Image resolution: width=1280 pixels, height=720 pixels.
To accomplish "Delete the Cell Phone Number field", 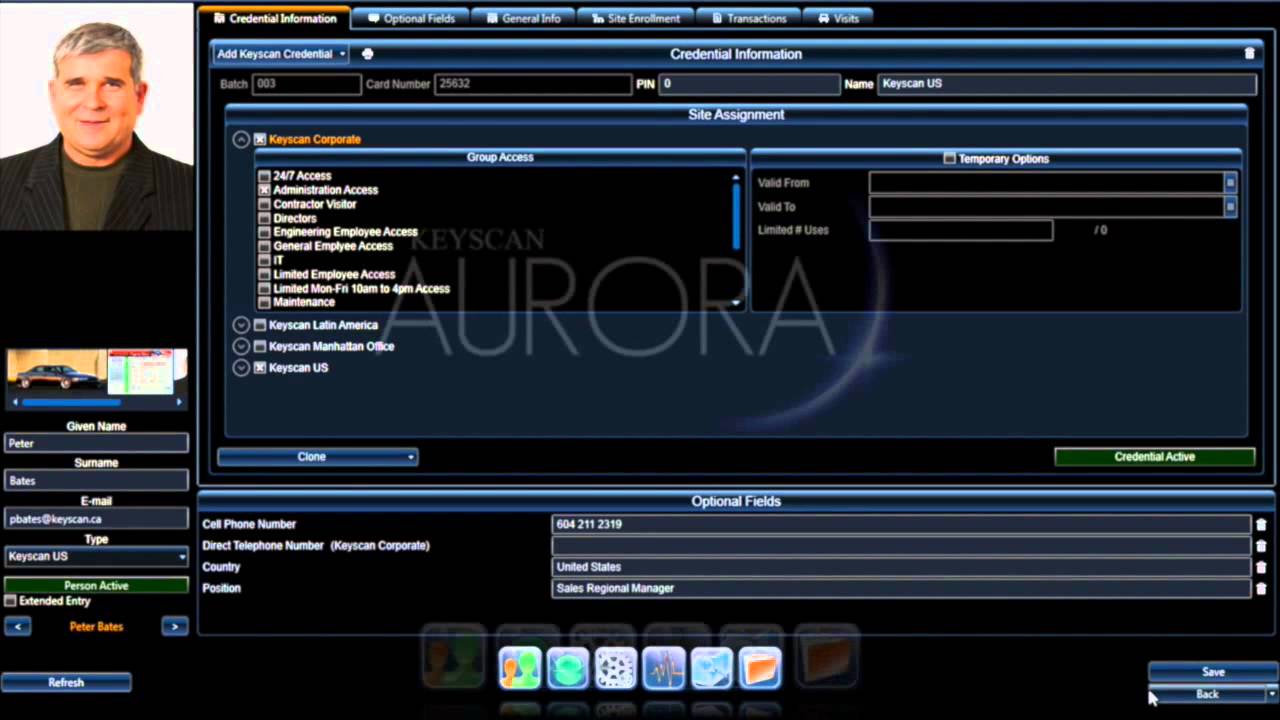I will point(1261,524).
